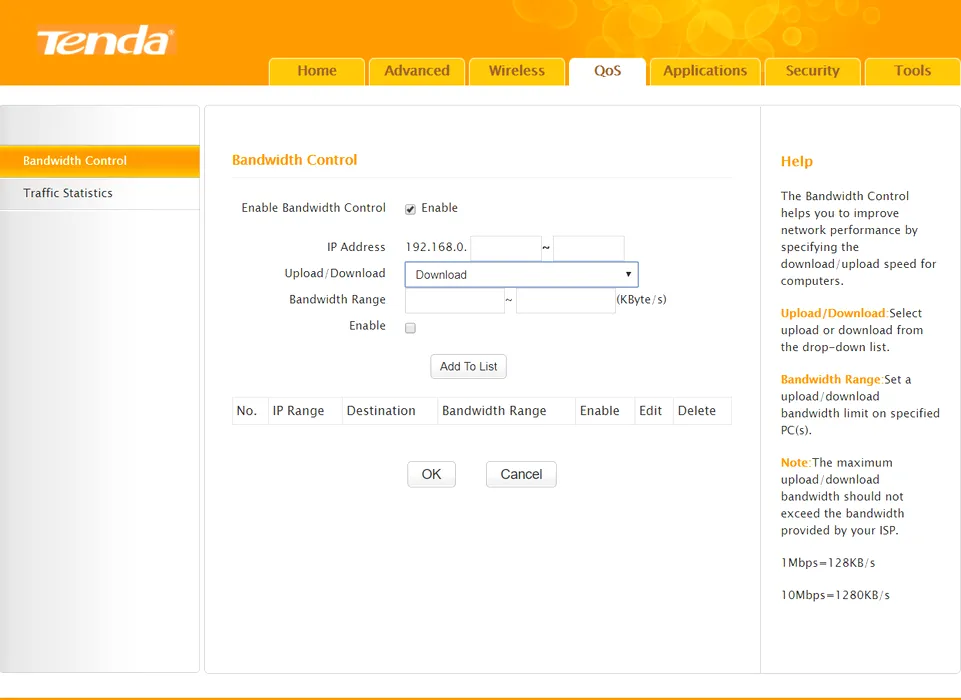The height and width of the screenshot is (700, 961).
Task: Click the Bandwidth Control page heading
Action: [294, 160]
